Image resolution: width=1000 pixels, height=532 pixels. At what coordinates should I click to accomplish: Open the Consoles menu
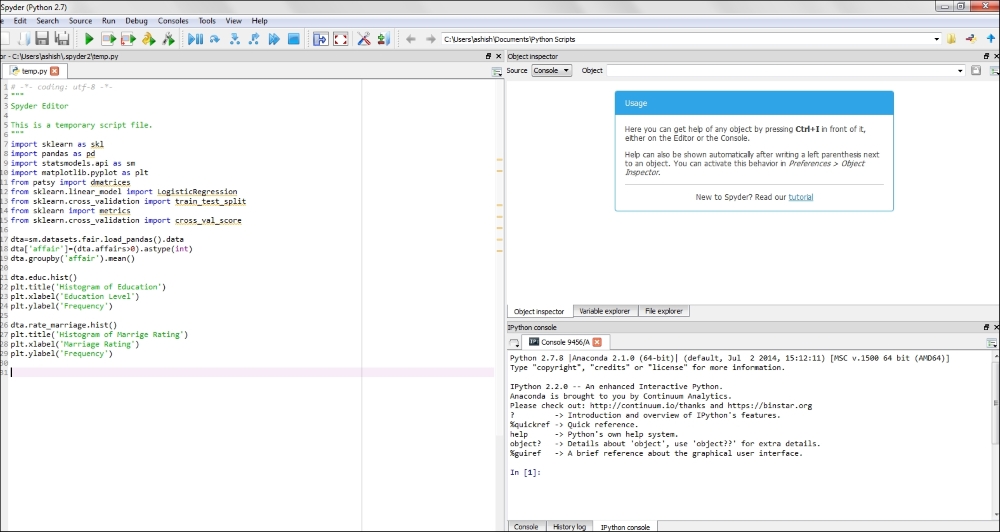coord(173,20)
